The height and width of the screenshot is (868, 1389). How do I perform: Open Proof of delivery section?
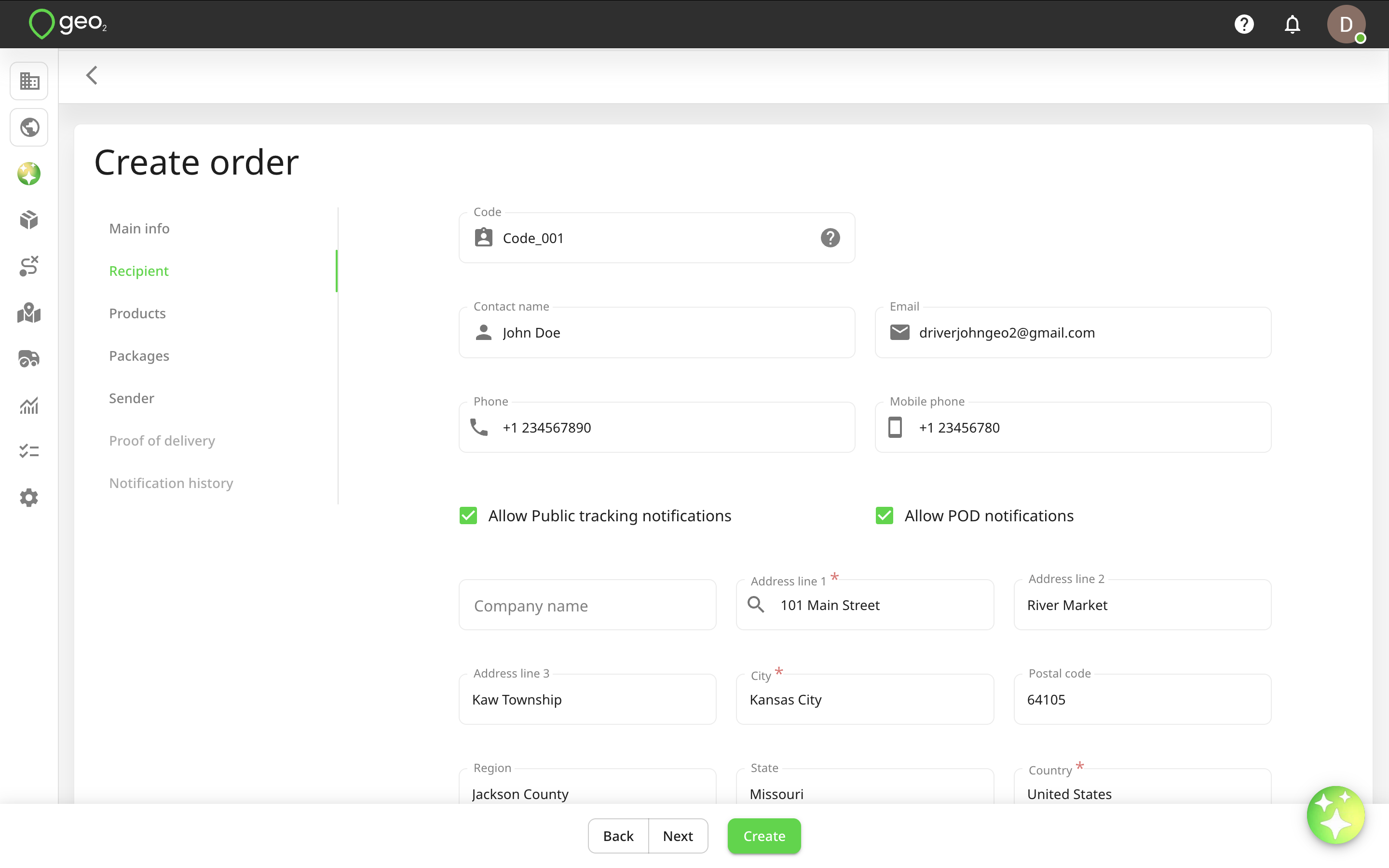[x=163, y=441]
